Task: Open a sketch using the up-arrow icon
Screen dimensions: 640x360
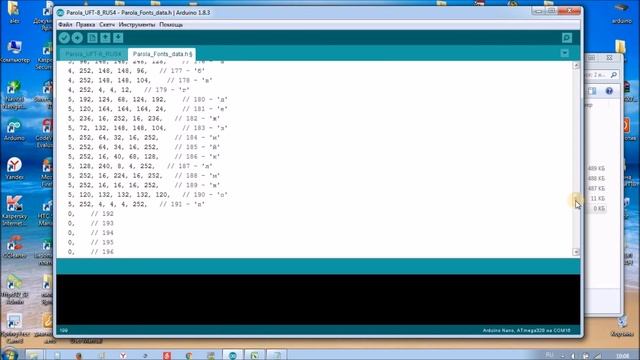Action: click(105, 38)
